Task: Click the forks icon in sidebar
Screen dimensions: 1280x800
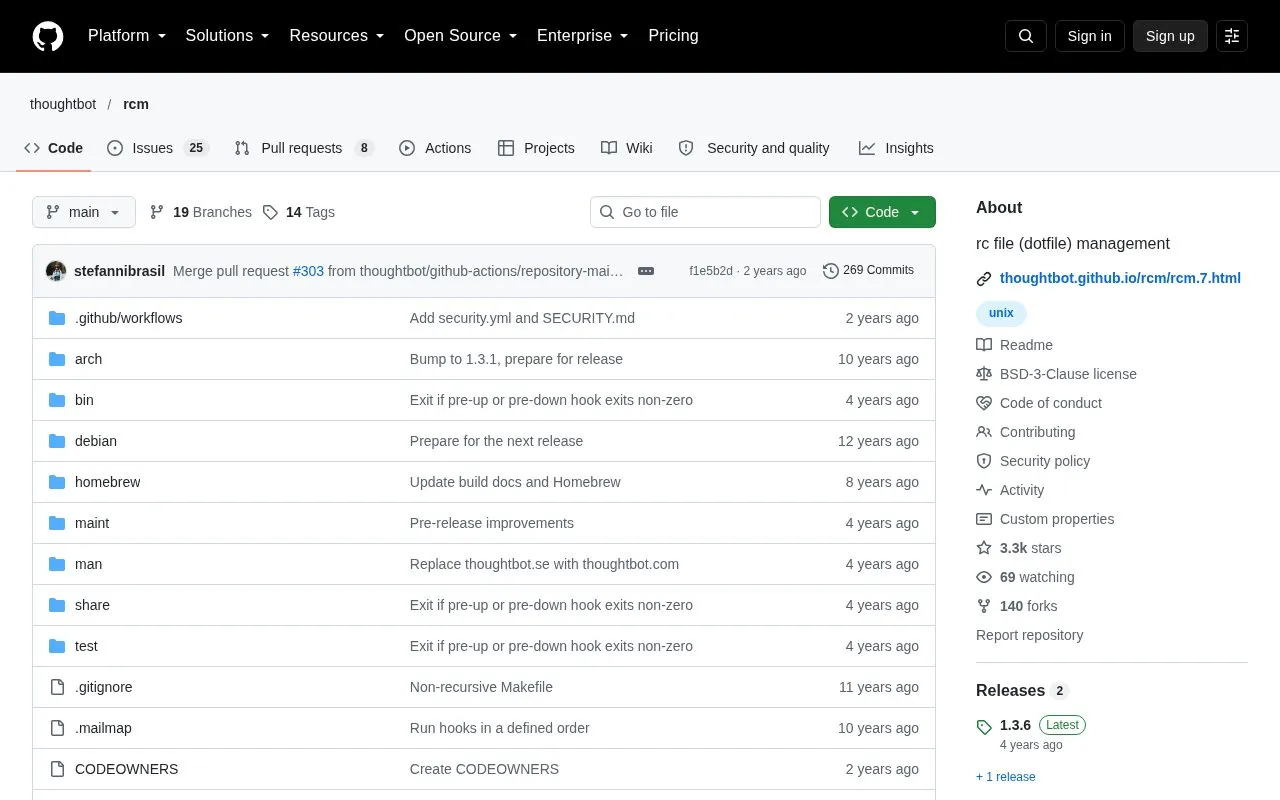Action: 984,606
